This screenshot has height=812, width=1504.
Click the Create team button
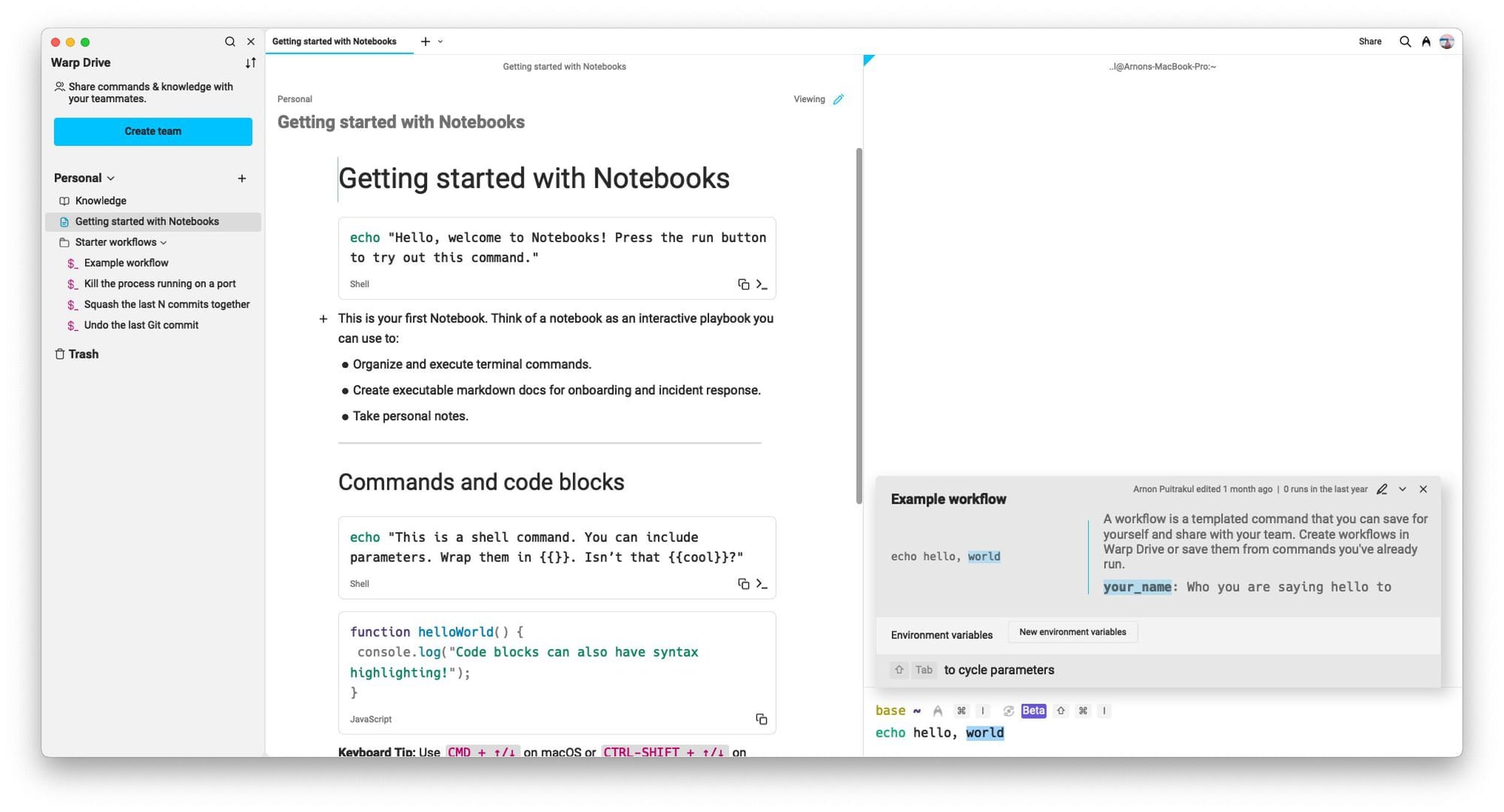153,132
